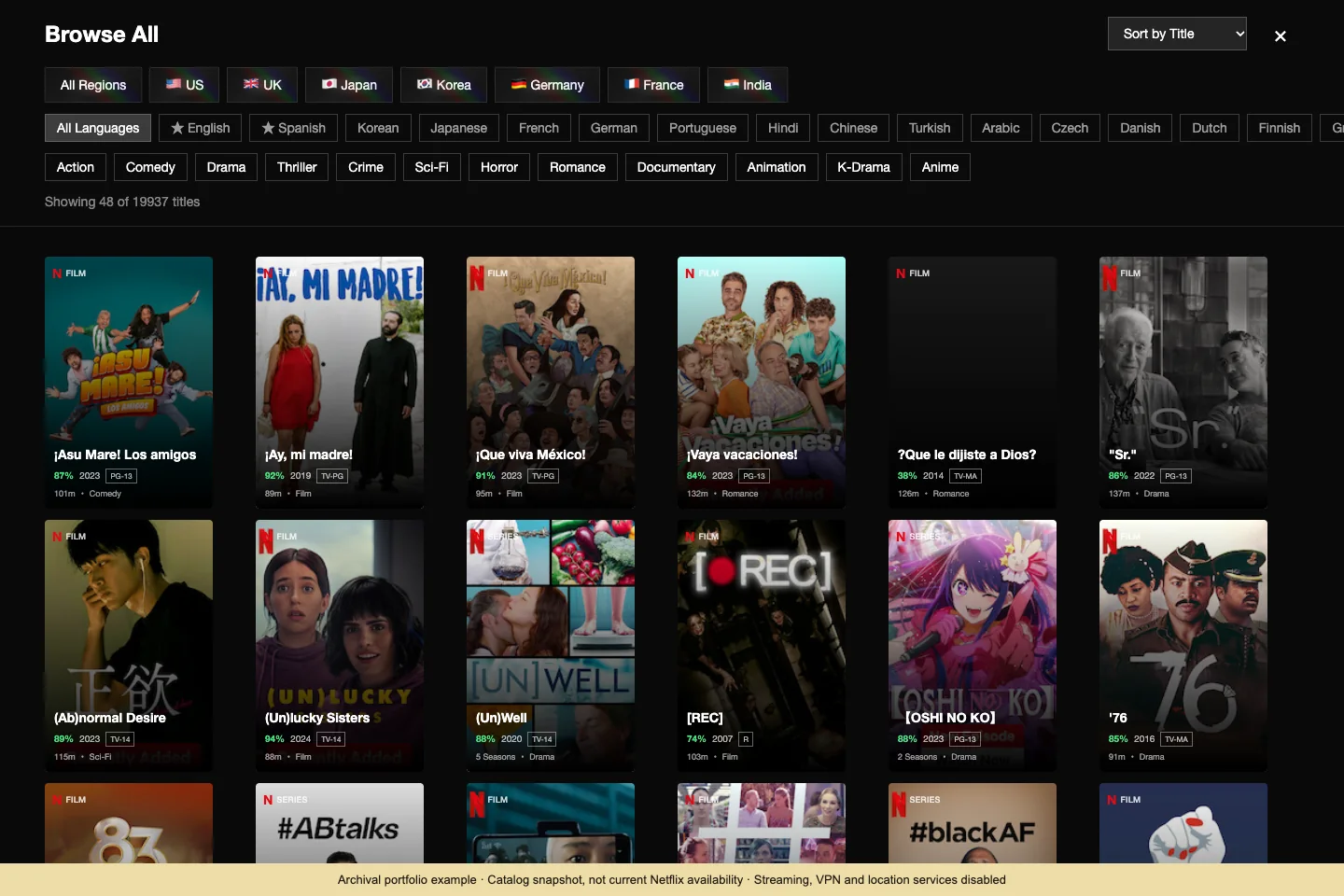Select the Comedy genre
This screenshot has height=896, width=1344.
click(x=150, y=167)
